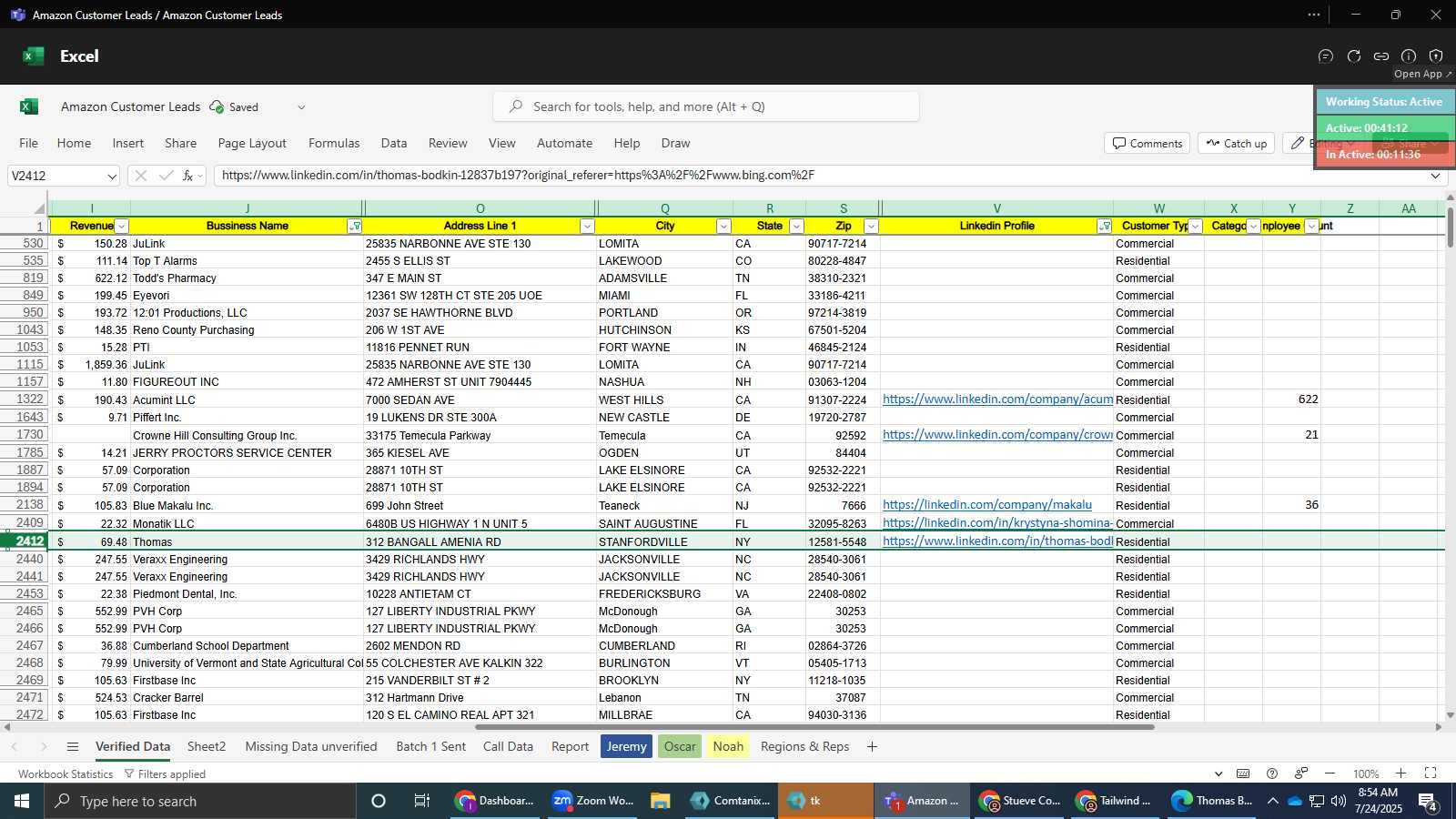Open Task View on the taskbar
This screenshot has height=819, width=1456.
421,801
